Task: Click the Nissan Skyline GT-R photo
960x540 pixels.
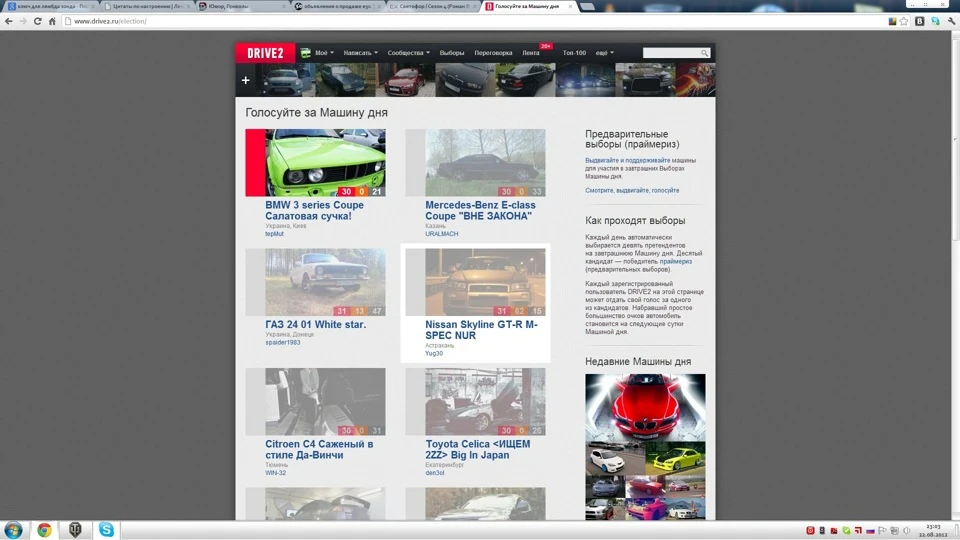Action: (x=485, y=282)
